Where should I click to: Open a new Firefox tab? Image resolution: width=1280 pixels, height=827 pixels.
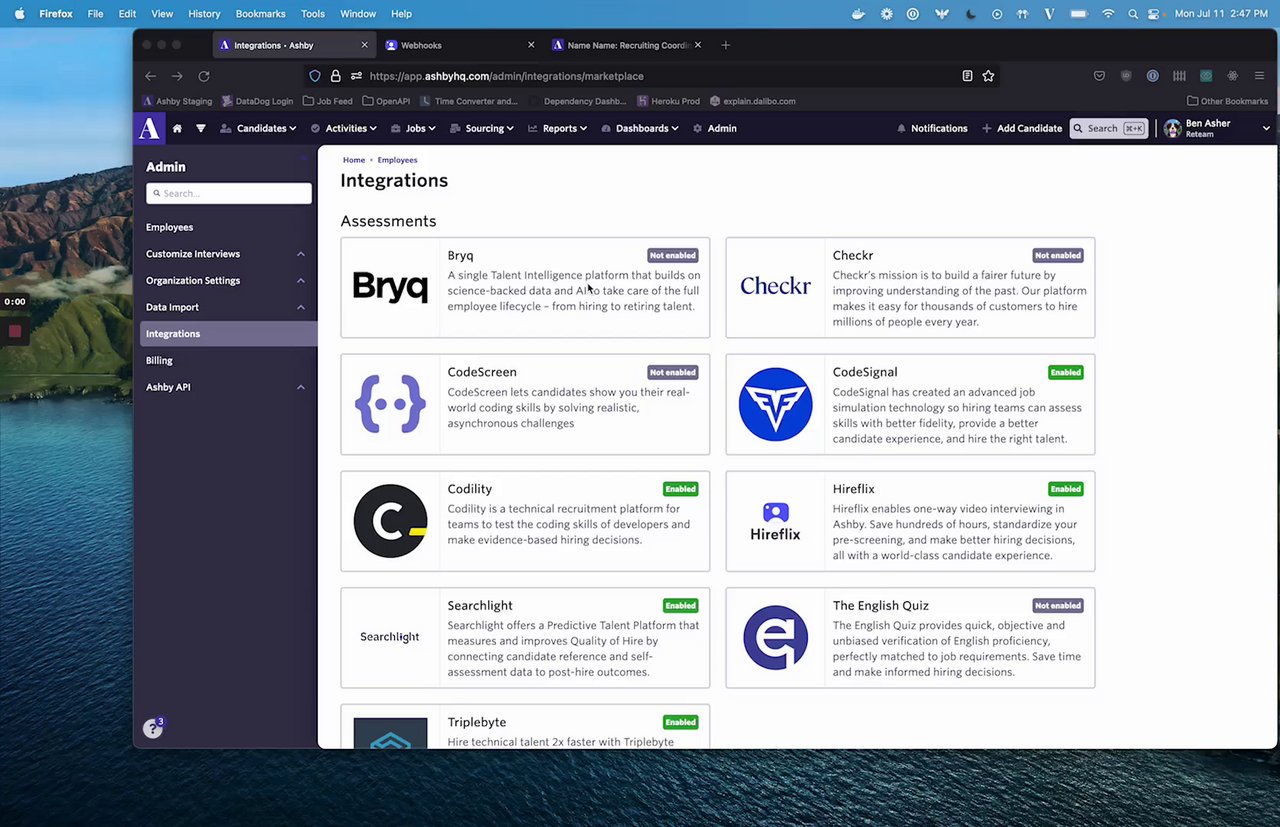tap(725, 45)
